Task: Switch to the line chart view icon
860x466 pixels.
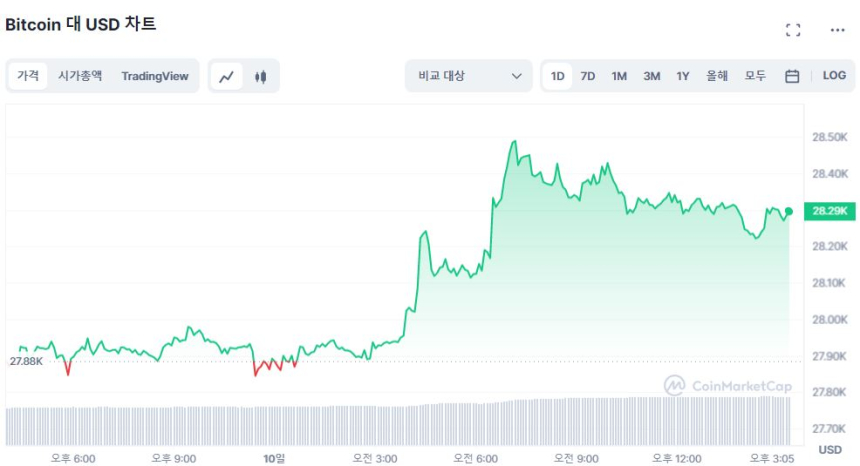Action: [x=227, y=76]
